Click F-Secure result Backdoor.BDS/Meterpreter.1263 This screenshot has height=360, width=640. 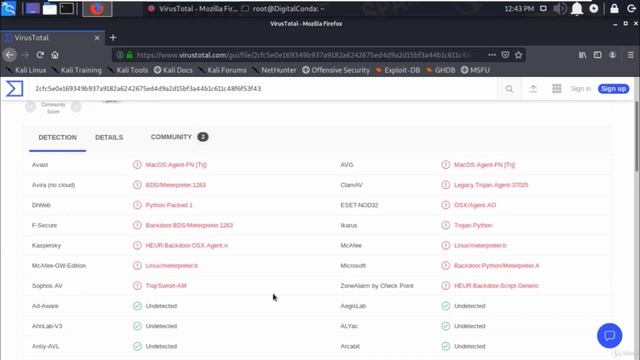[x=189, y=225]
